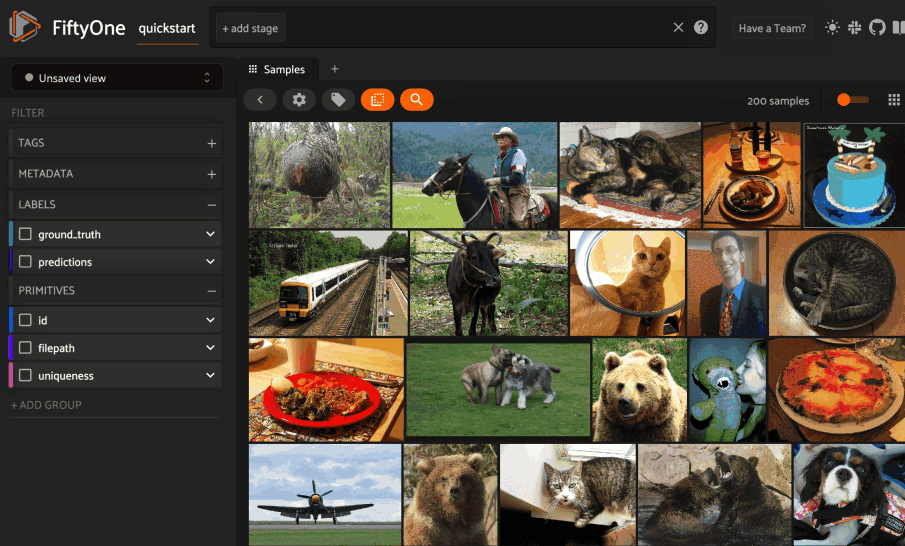Image resolution: width=905 pixels, height=546 pixels.
Task: Open the Slack community icon
Action: (855, 28)
